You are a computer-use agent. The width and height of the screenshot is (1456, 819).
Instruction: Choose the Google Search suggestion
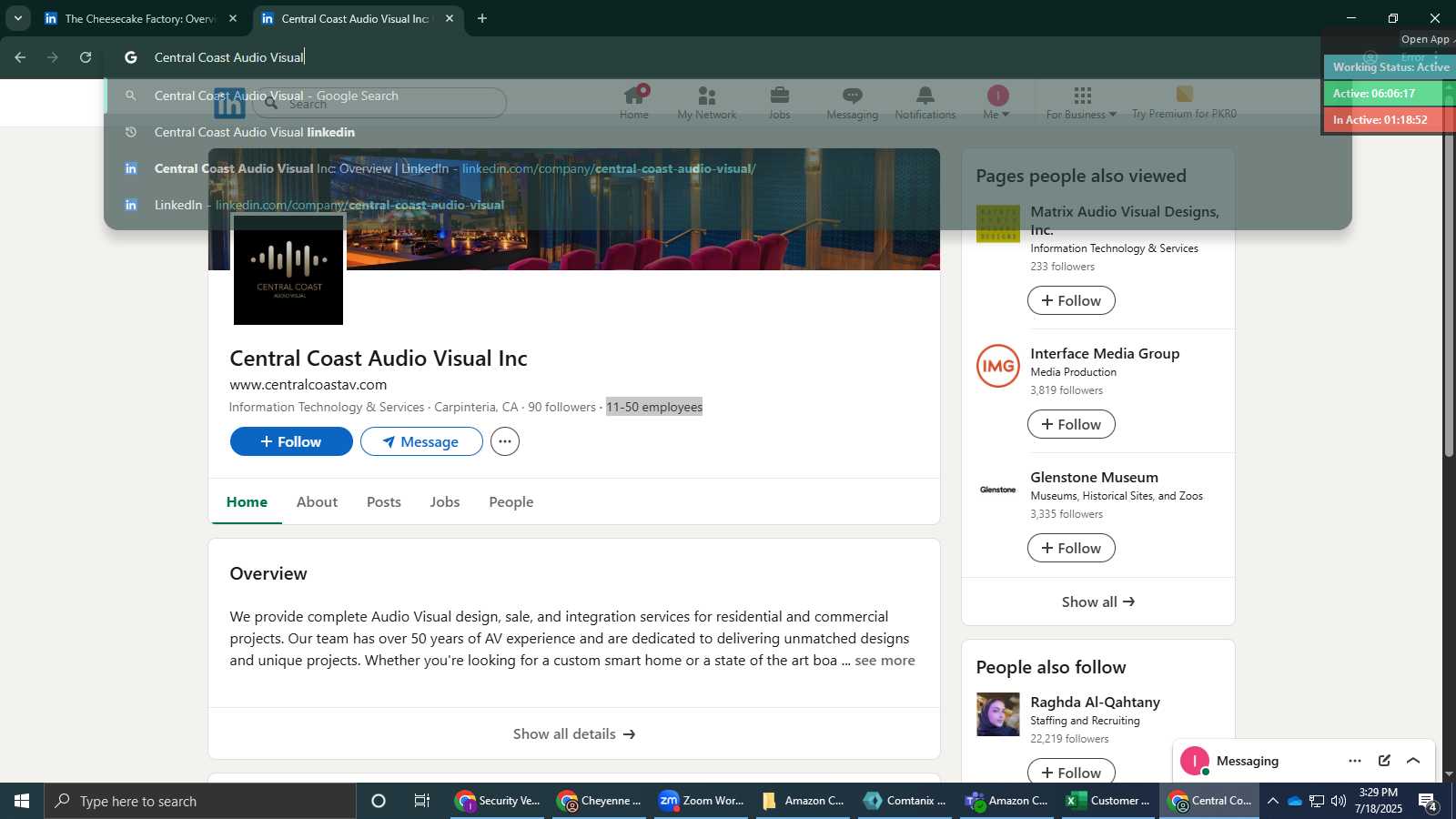pyautogui.click(x=728, y=96)
